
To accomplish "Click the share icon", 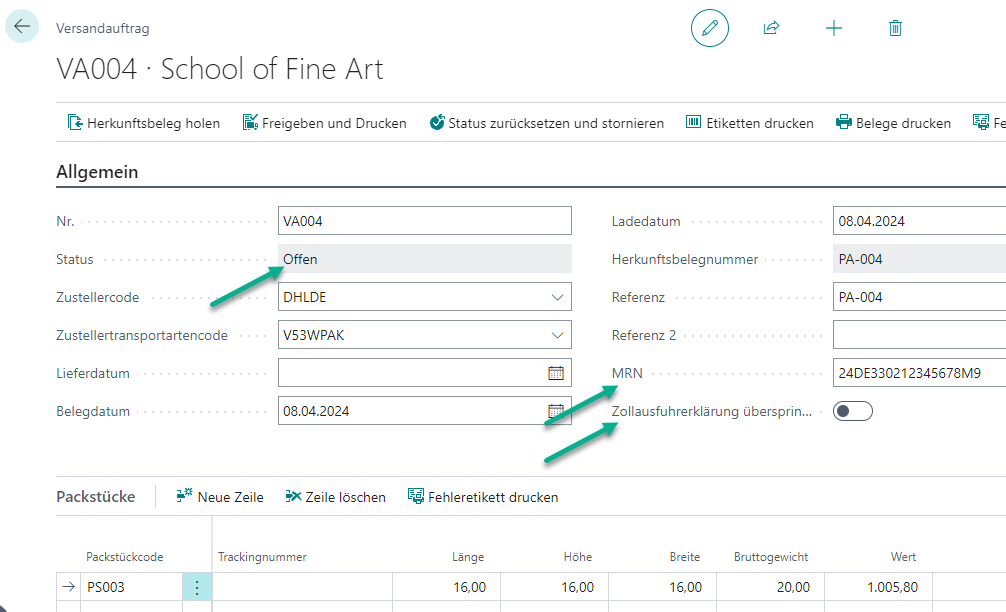I will click(x=771, y=28).
